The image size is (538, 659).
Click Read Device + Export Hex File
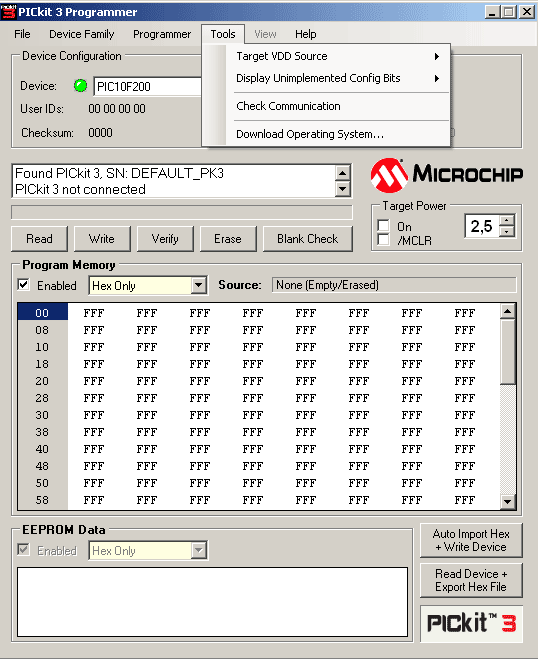coord(471,580)
